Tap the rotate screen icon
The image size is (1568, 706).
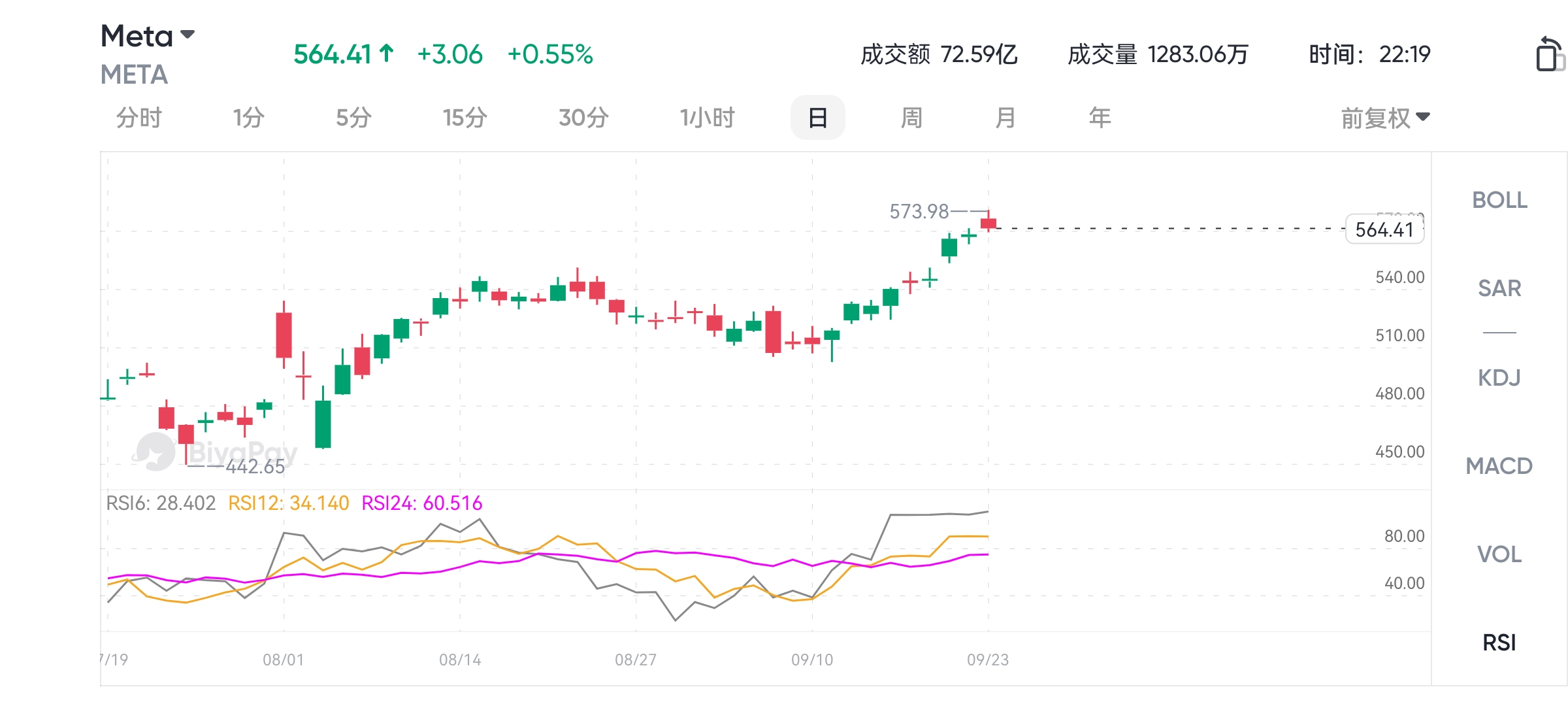(x=1550, y=54)
